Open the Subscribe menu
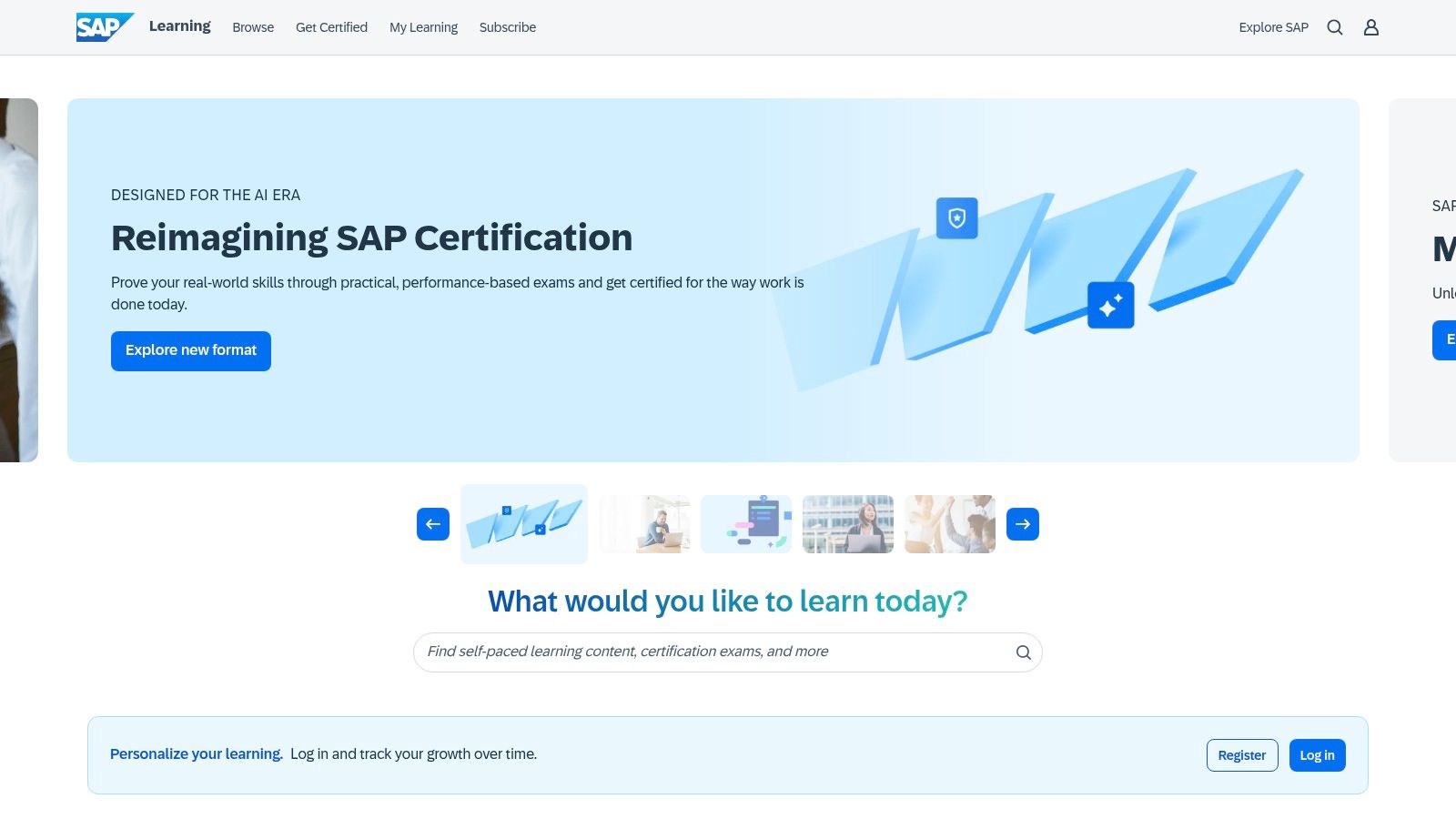Screen dimensions: 1456x819 [x=507, y=27]
